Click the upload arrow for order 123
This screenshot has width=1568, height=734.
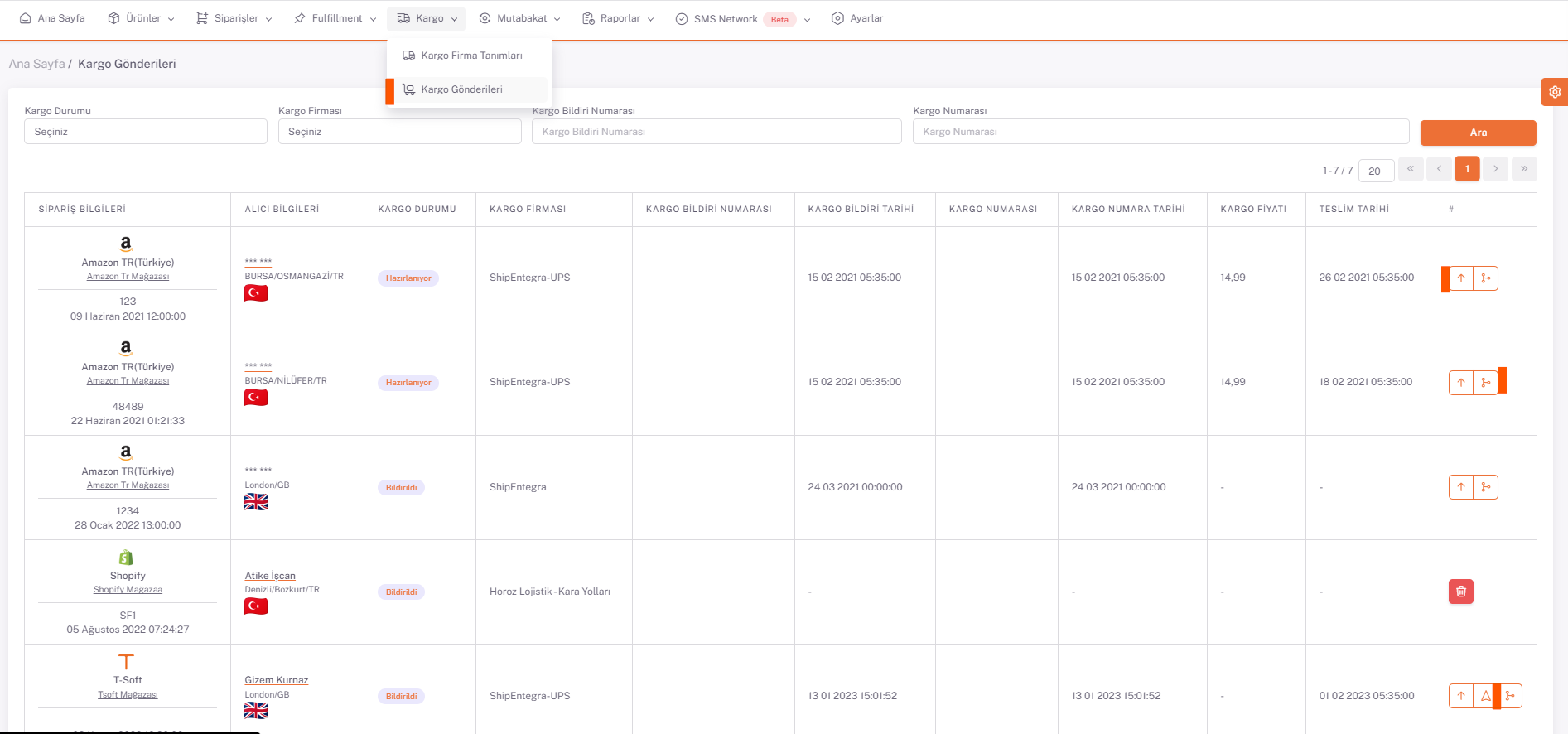click(1461, 278)
